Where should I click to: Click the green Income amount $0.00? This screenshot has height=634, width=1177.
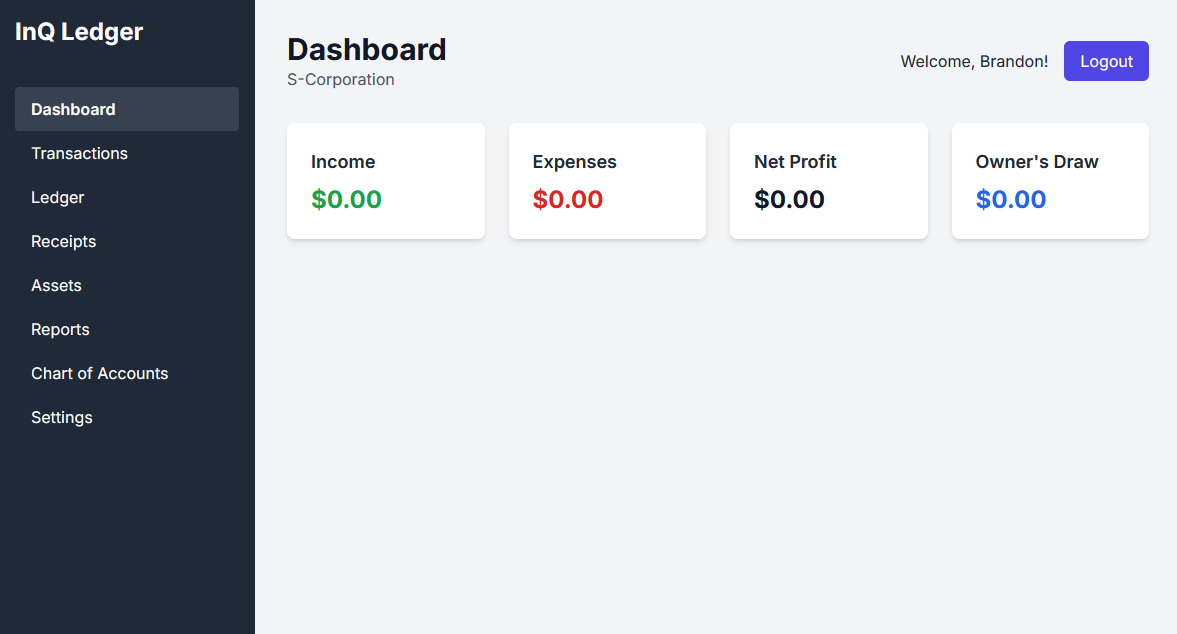pyautogui.click(x=346, y=199)
